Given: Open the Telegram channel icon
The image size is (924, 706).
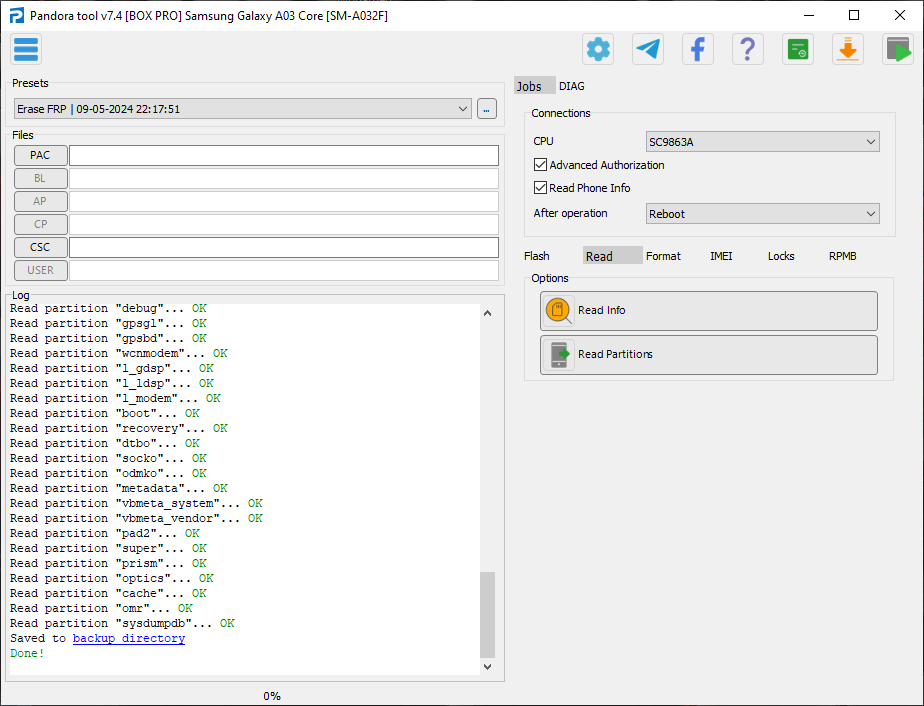Looking at the screenshot, I should (x=648, y=50).
